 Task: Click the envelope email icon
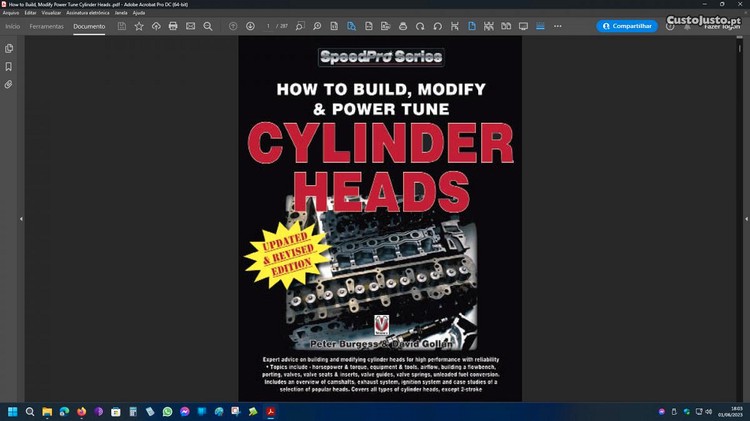point(190,26)
